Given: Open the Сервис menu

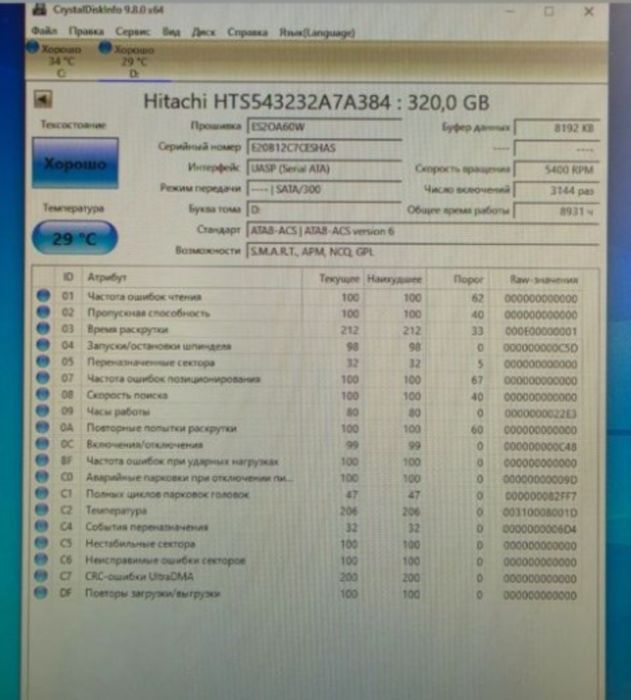Looking at the screenshot, I should coord(133,32).
